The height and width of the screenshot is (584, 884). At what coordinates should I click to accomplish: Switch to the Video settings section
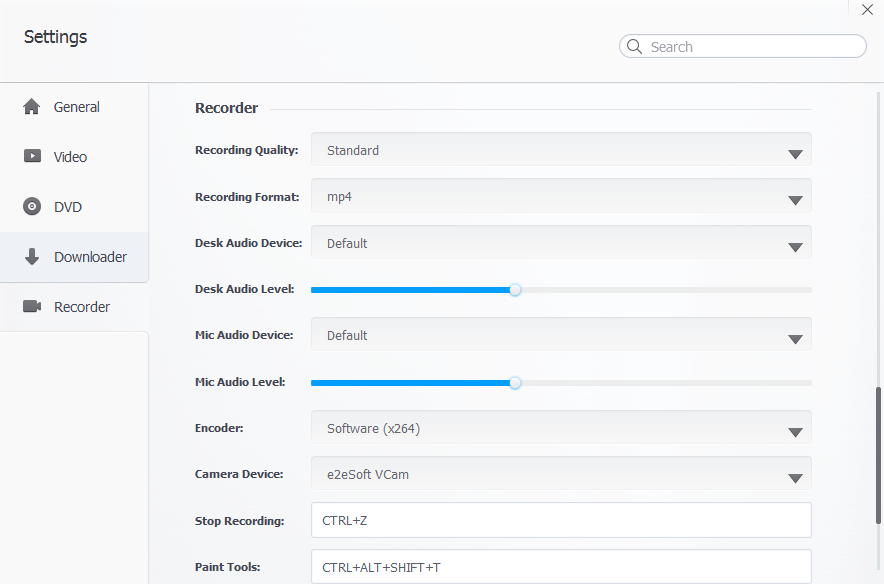pyautogui.click(x=70, y=157)
